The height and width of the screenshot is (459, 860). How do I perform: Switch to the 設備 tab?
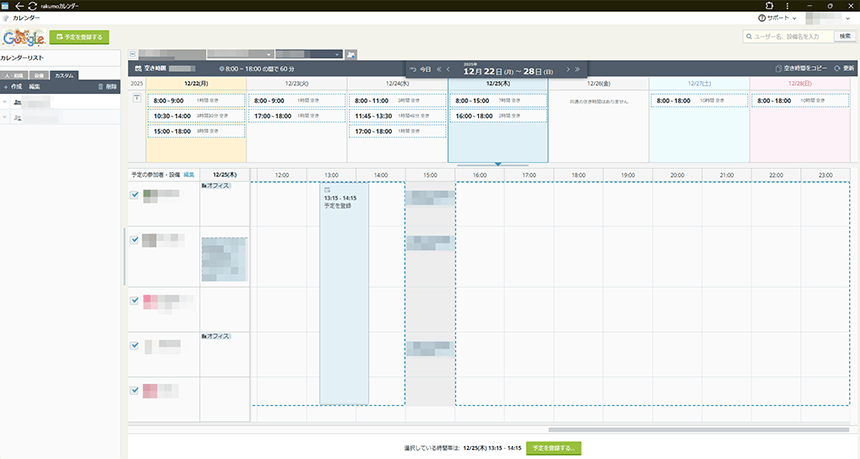pos(38,75)
